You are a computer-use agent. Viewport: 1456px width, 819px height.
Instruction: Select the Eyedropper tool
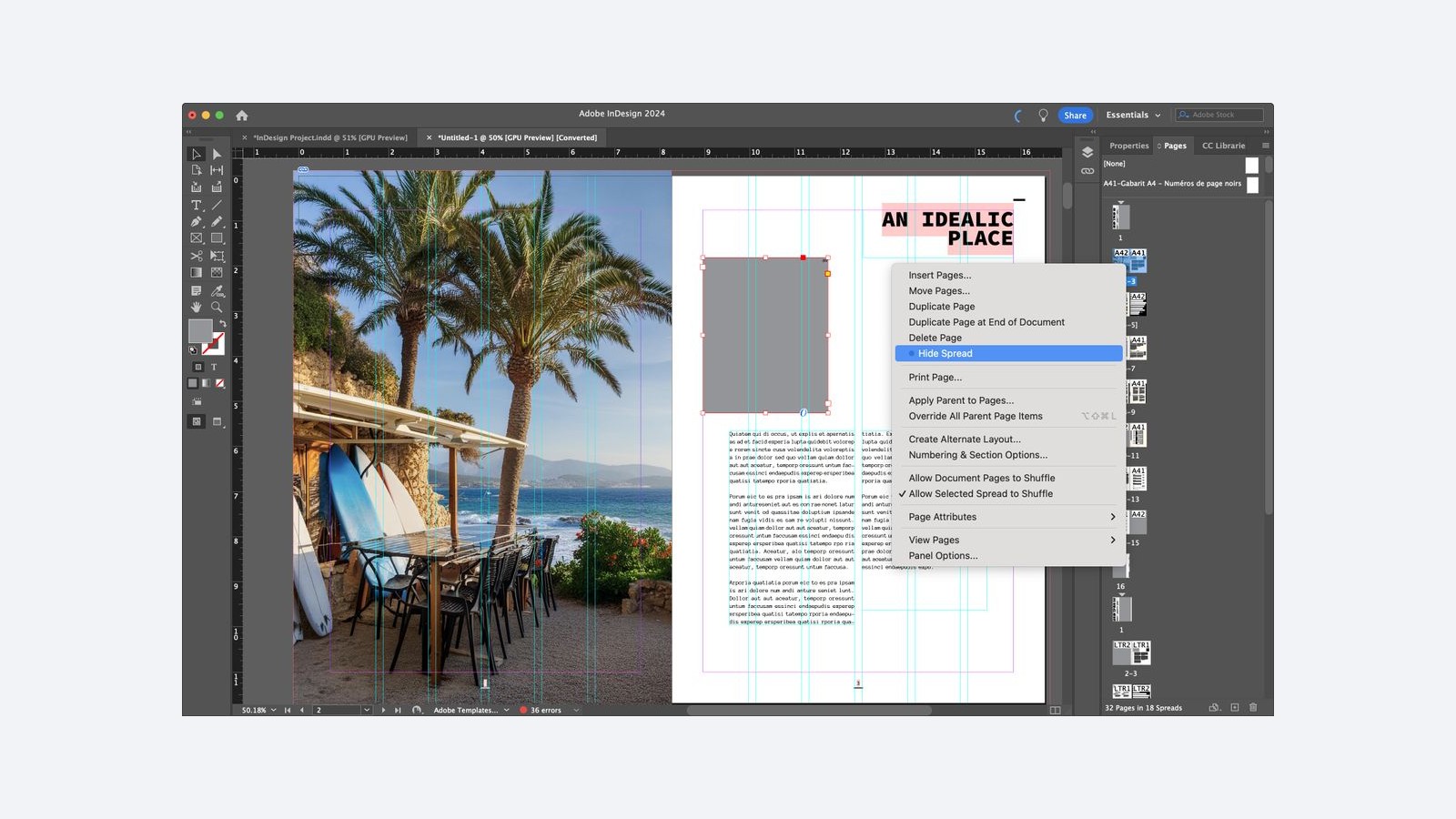[x=217, y=291]
